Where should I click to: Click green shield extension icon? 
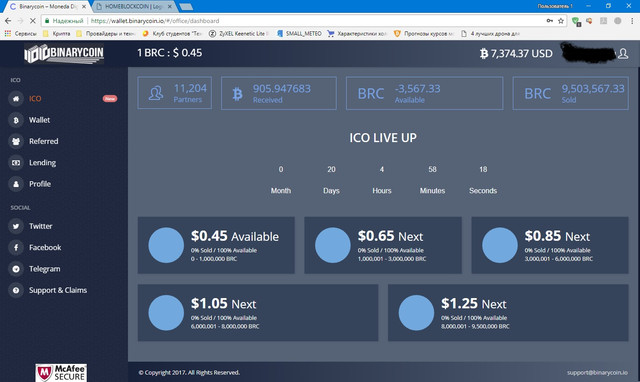(576, 21)
